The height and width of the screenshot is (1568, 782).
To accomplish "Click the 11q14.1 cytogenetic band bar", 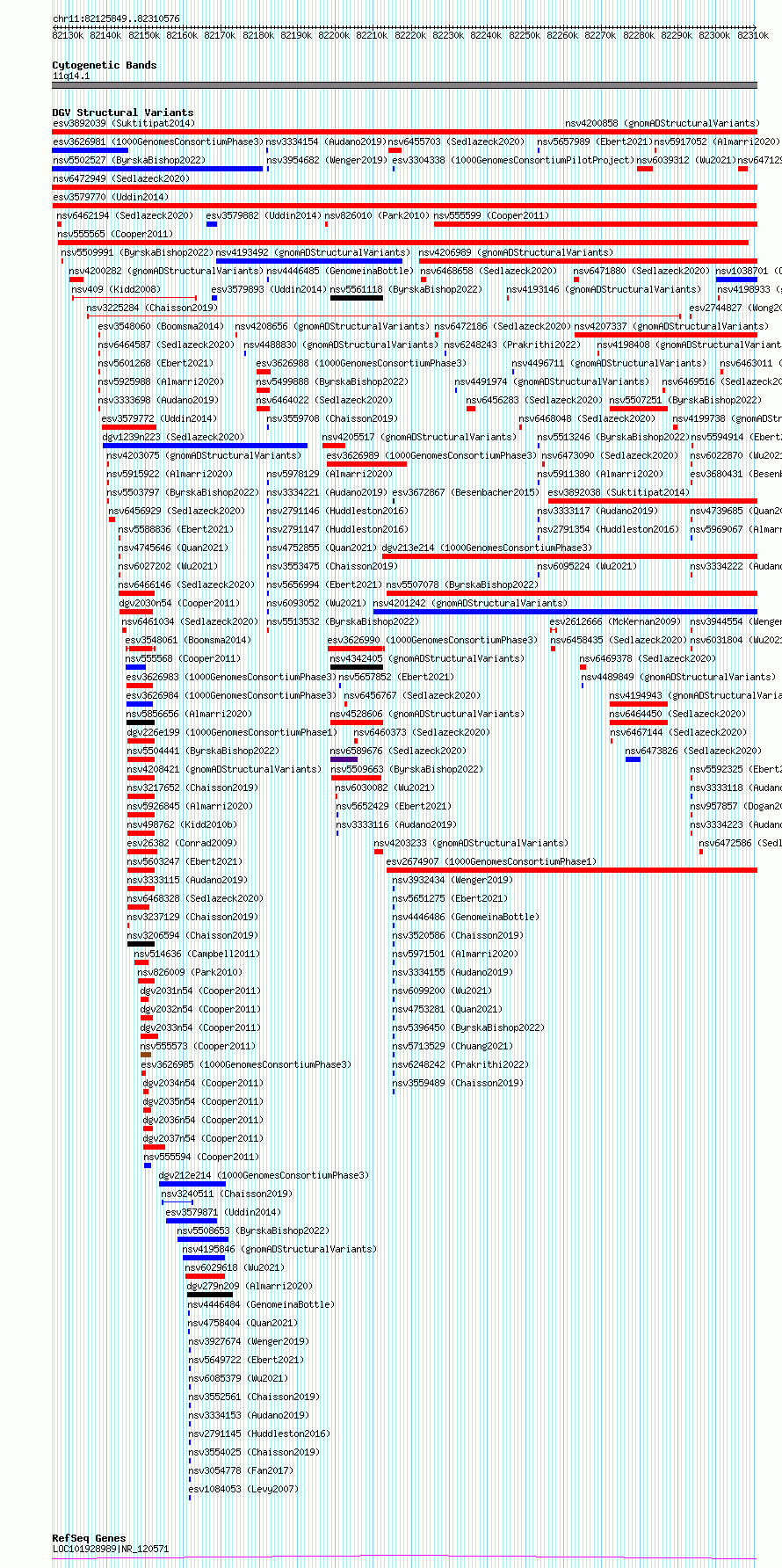I will 404,85.
